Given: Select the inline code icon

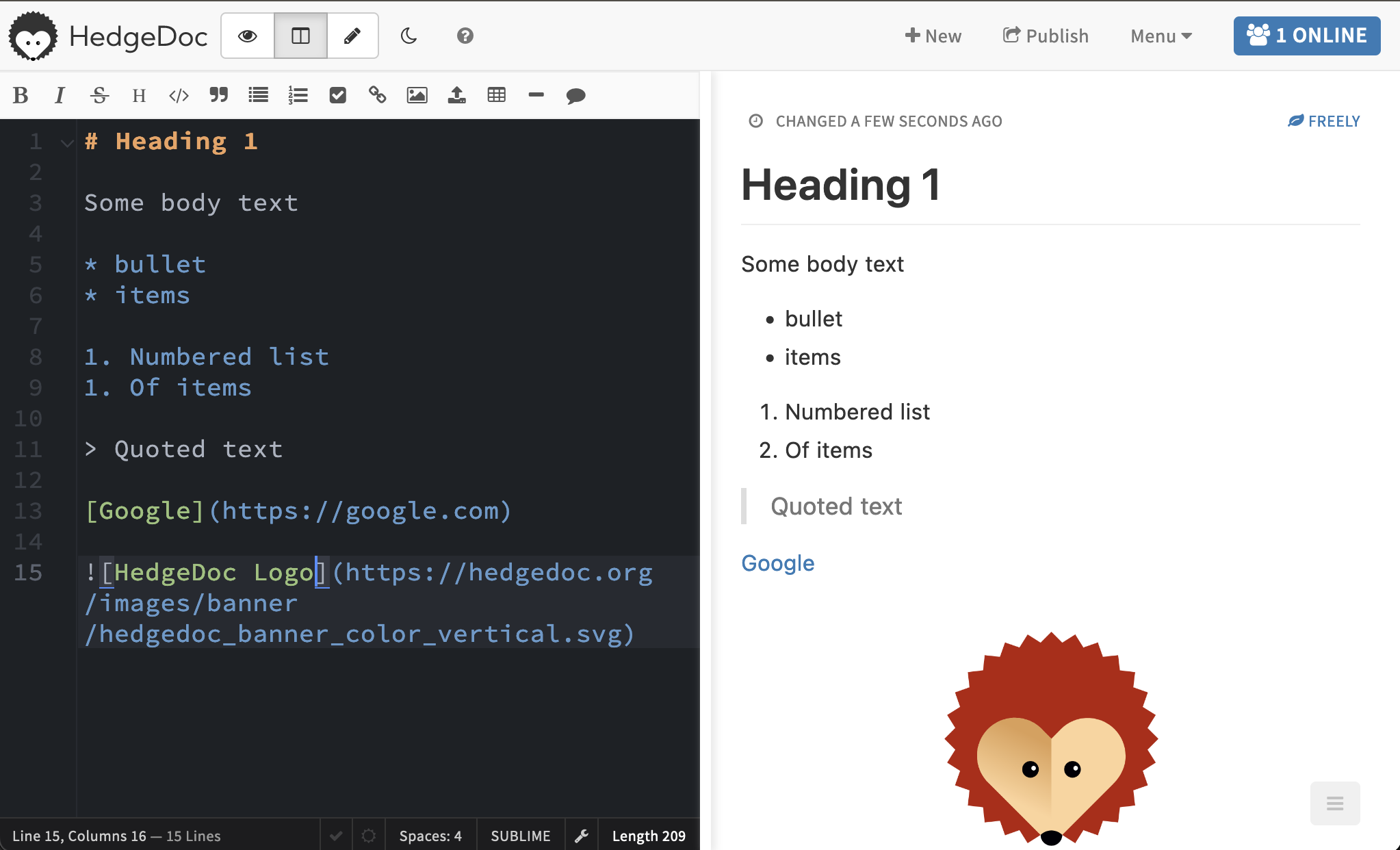Looking at the screenshot, I should [177, 95].
